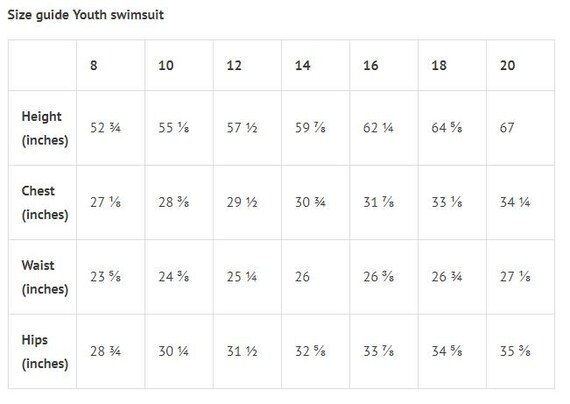The width and height of the screenshot is (570, 404).
Task: Select the size 10 column header
Action: (x=166, y=65)
